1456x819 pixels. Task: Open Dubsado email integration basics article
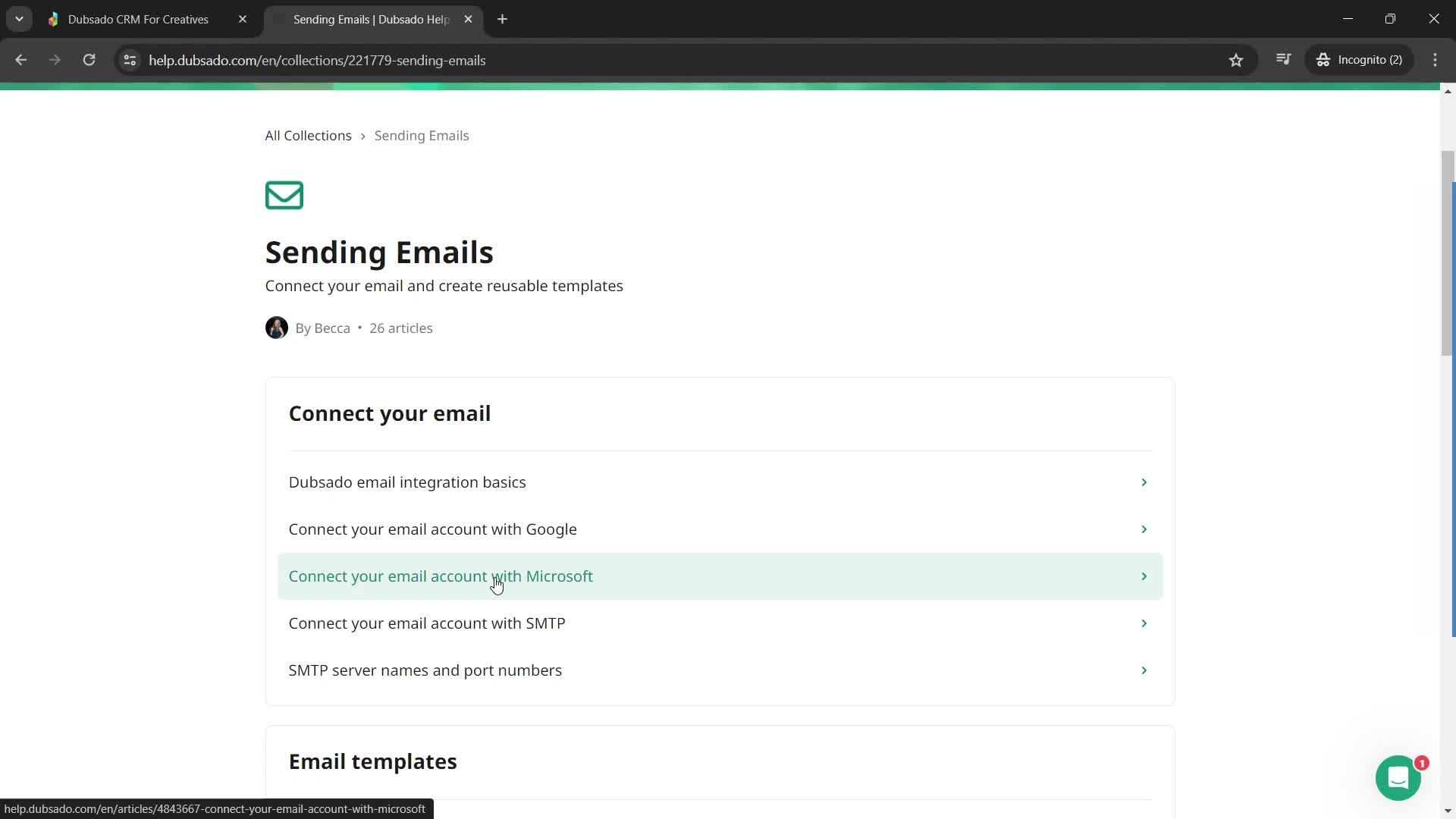[720, 482]
